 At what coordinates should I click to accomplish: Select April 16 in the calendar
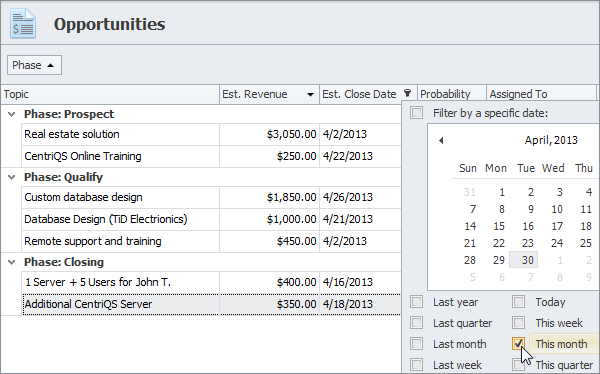tap(528, 226)
